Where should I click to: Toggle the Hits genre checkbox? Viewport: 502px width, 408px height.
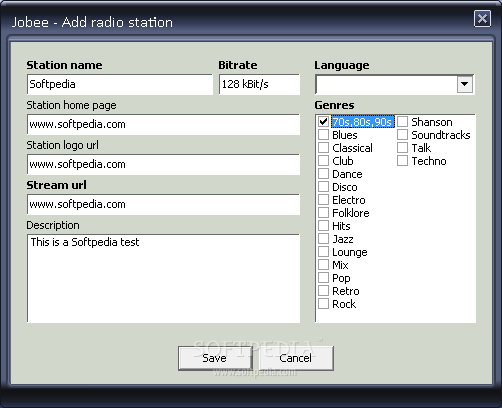(323, 226)
